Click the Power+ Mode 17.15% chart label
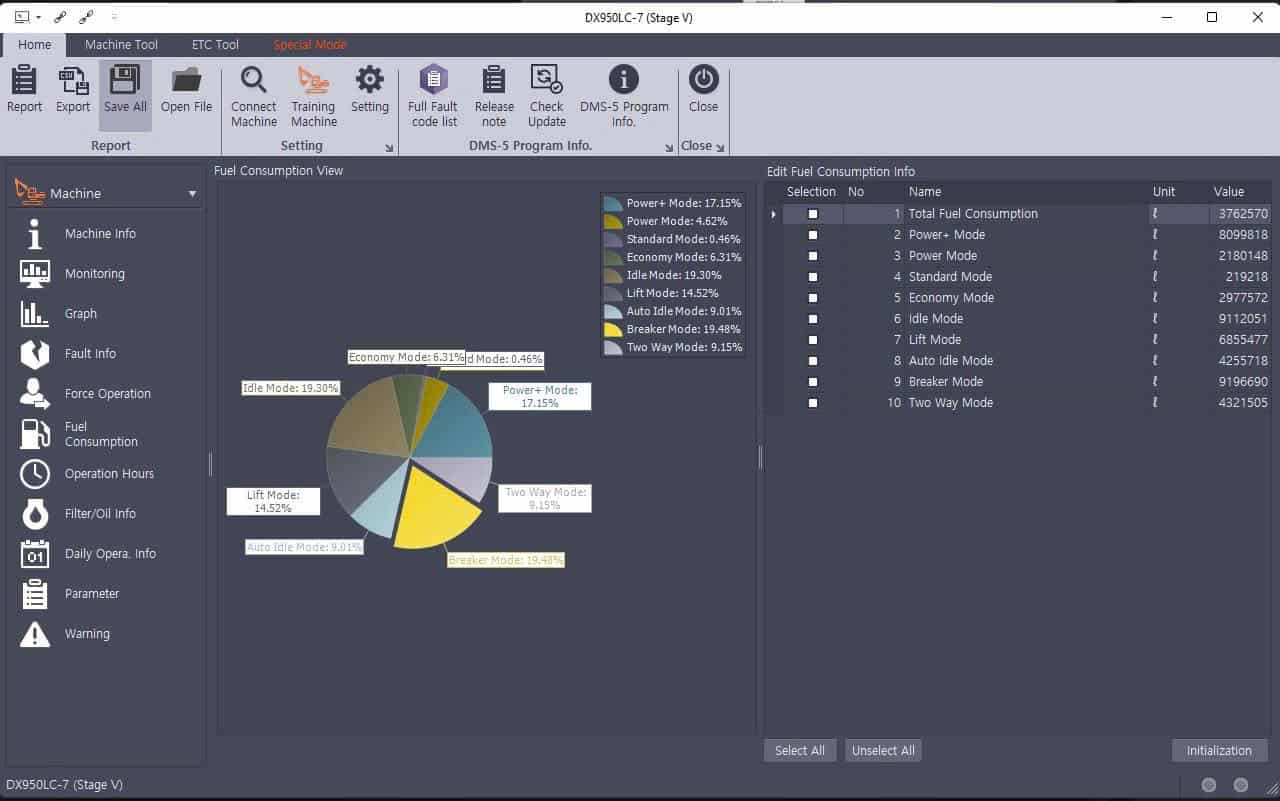The height and width of the screenshot is (801, 1280). pyautogui.click(x=540, y=397)
